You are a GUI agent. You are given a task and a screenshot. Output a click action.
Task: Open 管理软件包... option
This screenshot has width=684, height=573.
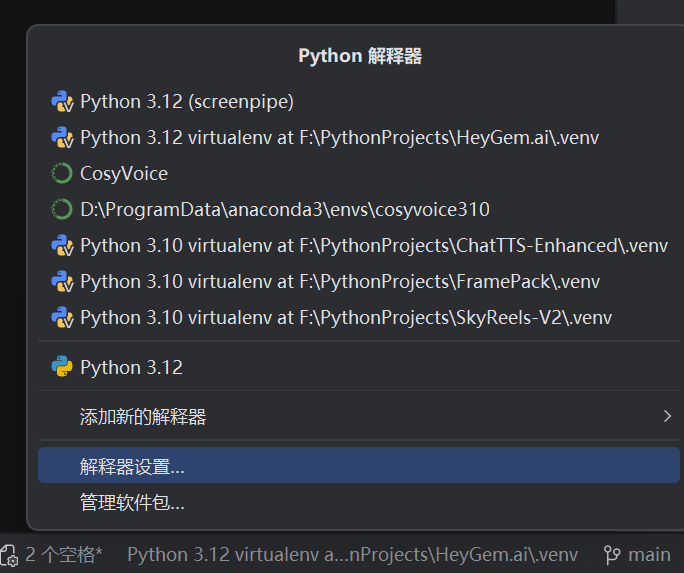359,502
